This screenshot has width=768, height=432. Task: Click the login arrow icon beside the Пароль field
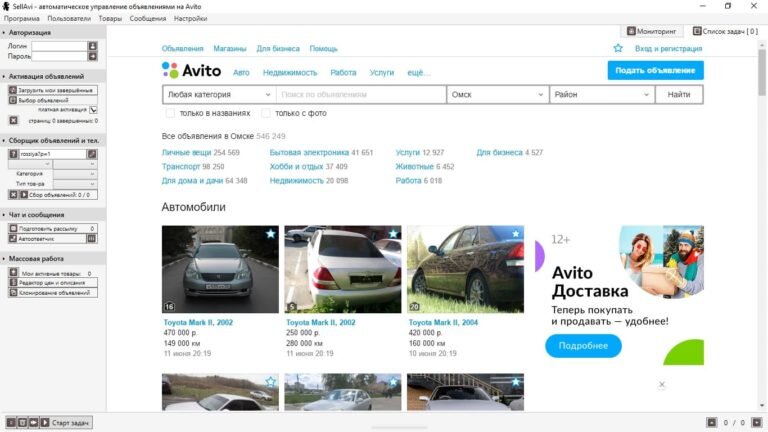[92, 56]
